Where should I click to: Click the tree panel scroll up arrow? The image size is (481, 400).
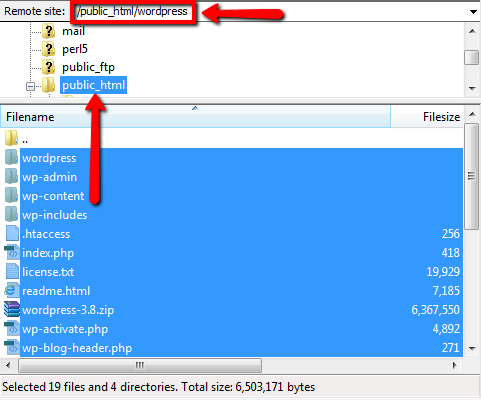(472, 31)
